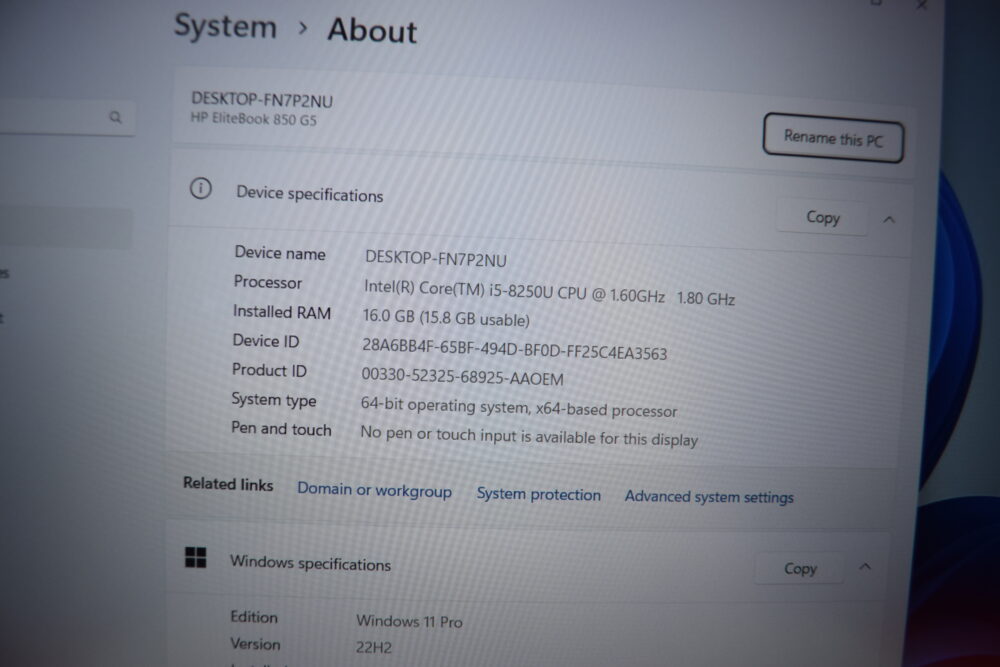Select the HP EliteBook 850 G5 model text
The height and width of the screenshot is (667, 1000).
(254, 119)
